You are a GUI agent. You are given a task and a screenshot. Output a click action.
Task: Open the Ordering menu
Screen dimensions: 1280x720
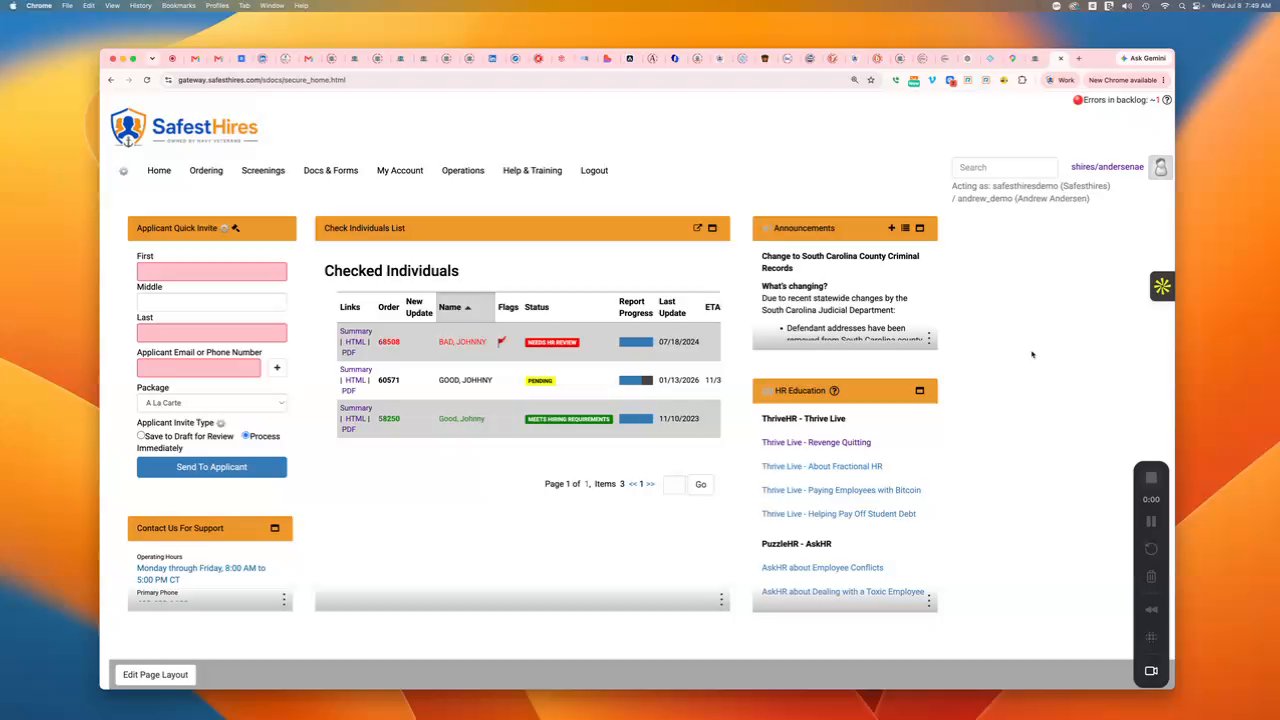pos(206,171)
